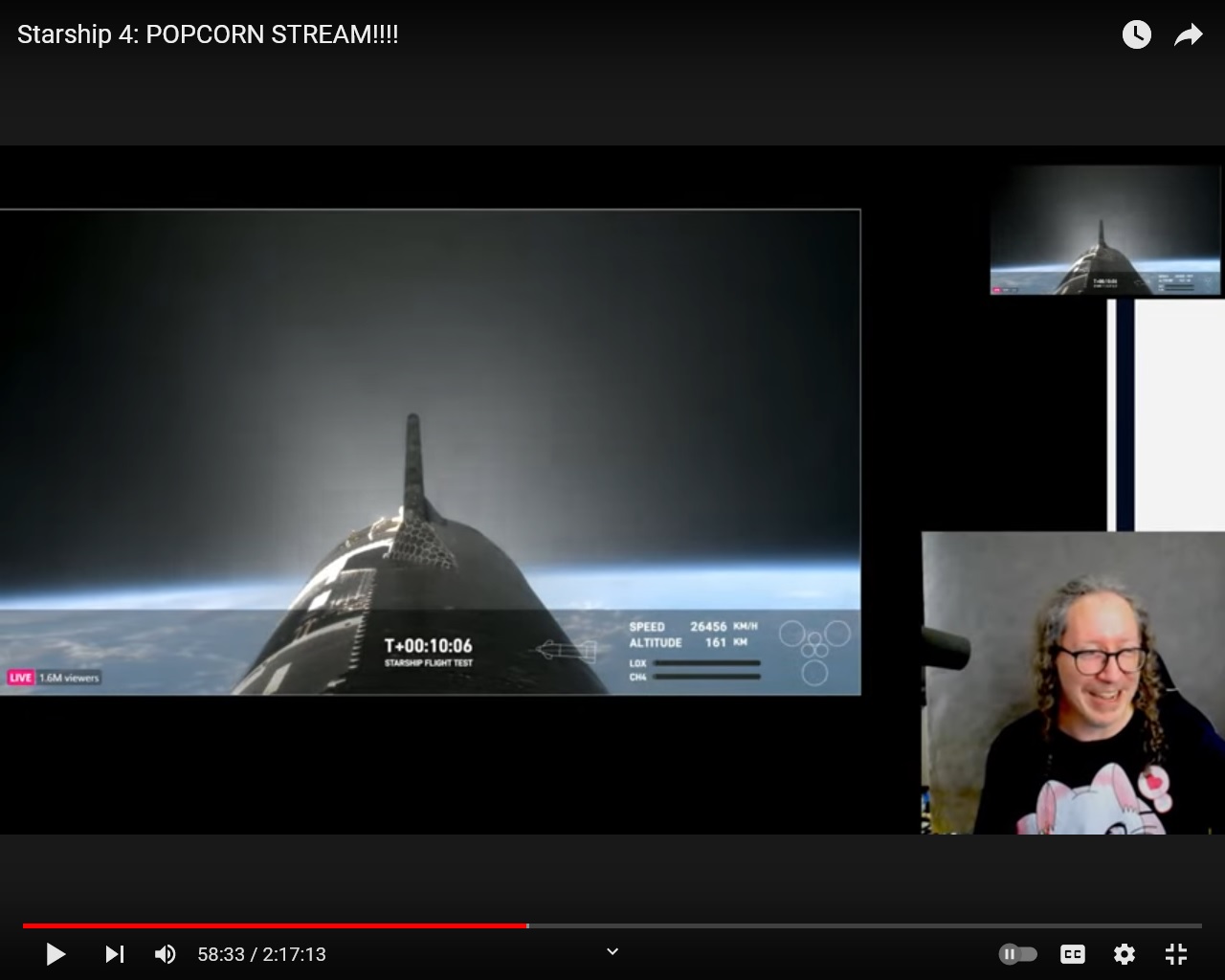Image resolution: width=1225 pixels, height=980 pixels.
Task: Click the engine status circles graphic
Action: point(814,652)
